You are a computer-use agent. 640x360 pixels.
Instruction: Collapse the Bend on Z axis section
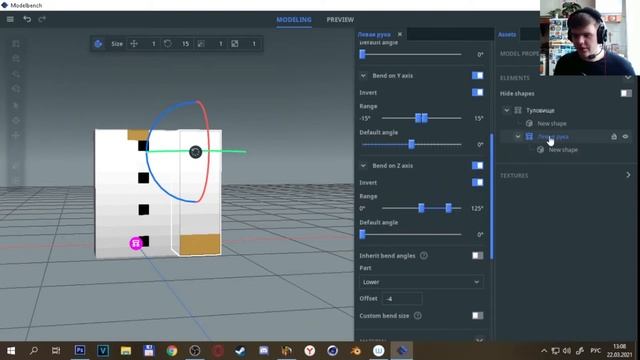click(x=363, y=165)
